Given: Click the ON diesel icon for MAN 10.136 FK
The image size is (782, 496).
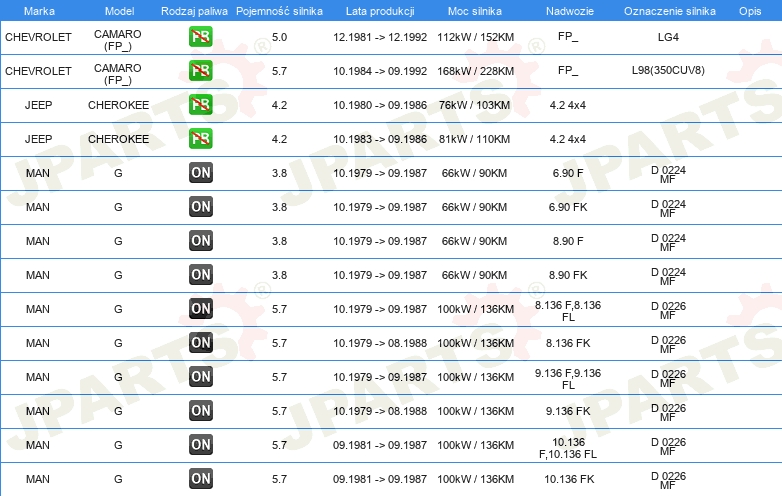Looking at the screenshot, I should click(200, 479).
